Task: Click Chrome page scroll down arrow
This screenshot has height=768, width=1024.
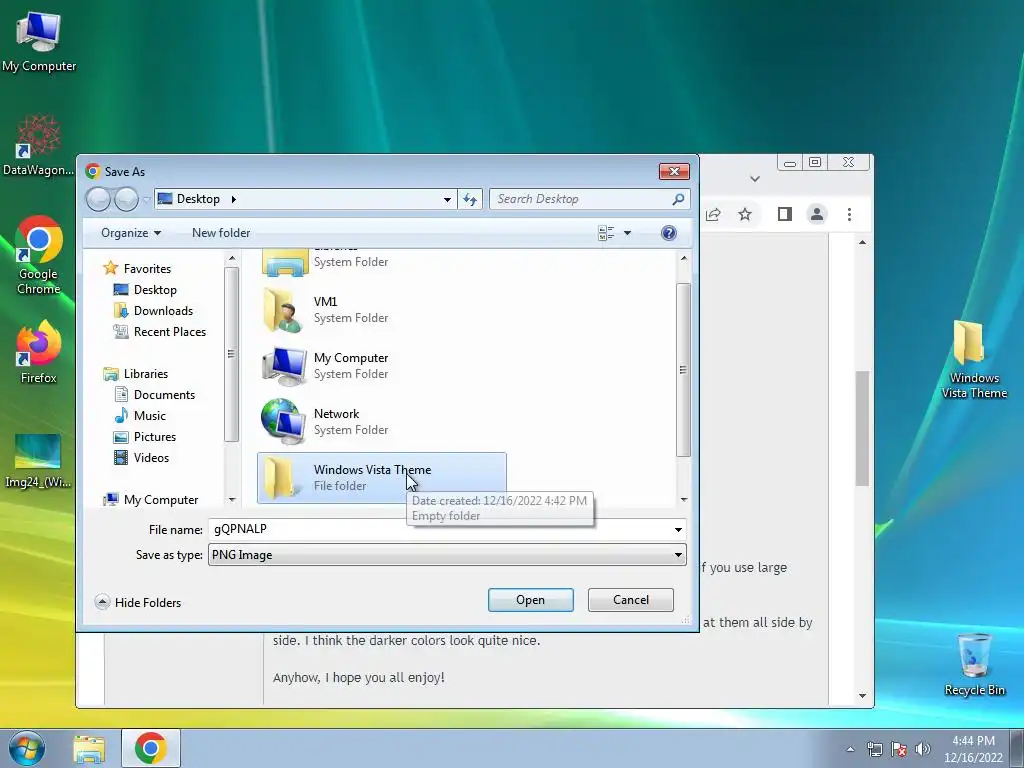Action: 862,696
